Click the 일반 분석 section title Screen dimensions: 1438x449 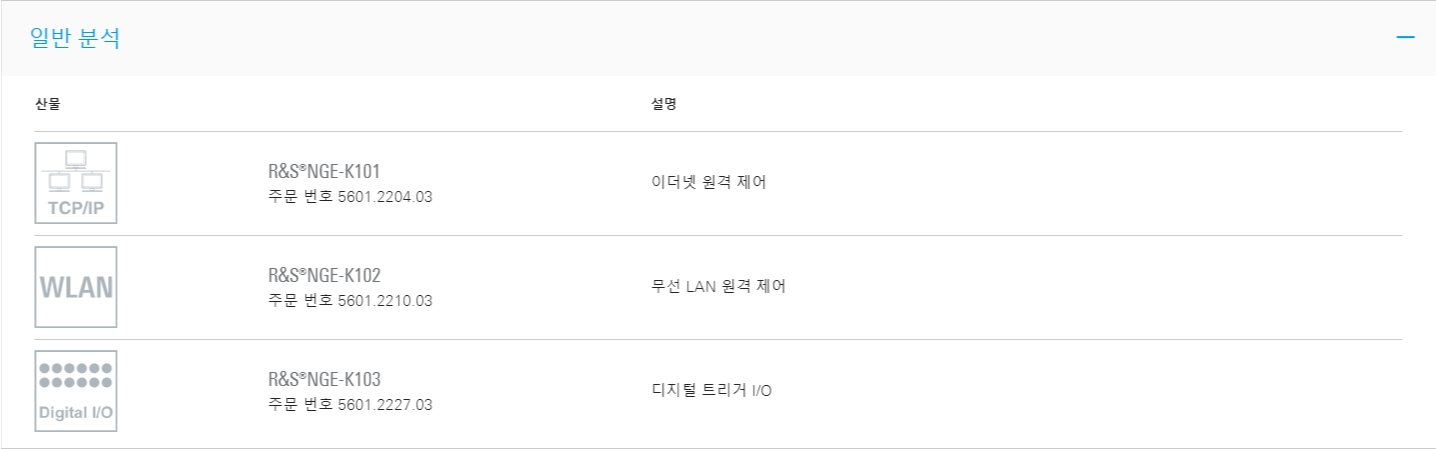76,38
